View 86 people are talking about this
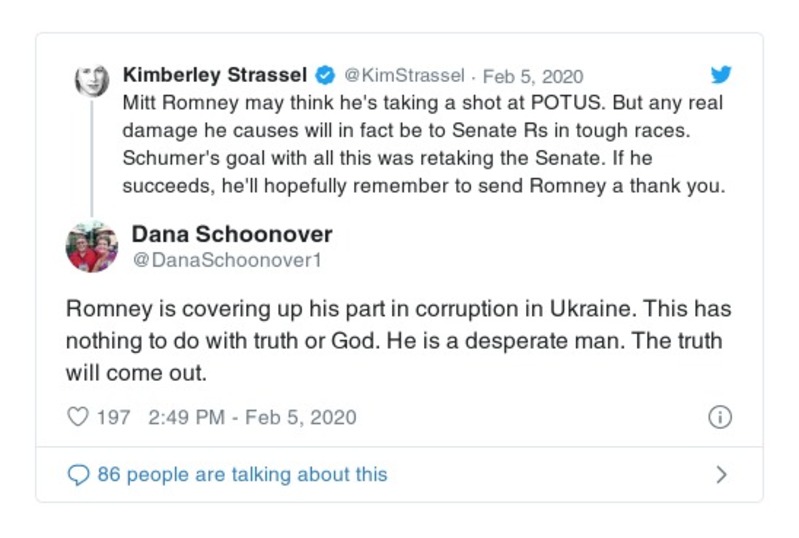Screen dimensions: 799x538 point(242,474)
